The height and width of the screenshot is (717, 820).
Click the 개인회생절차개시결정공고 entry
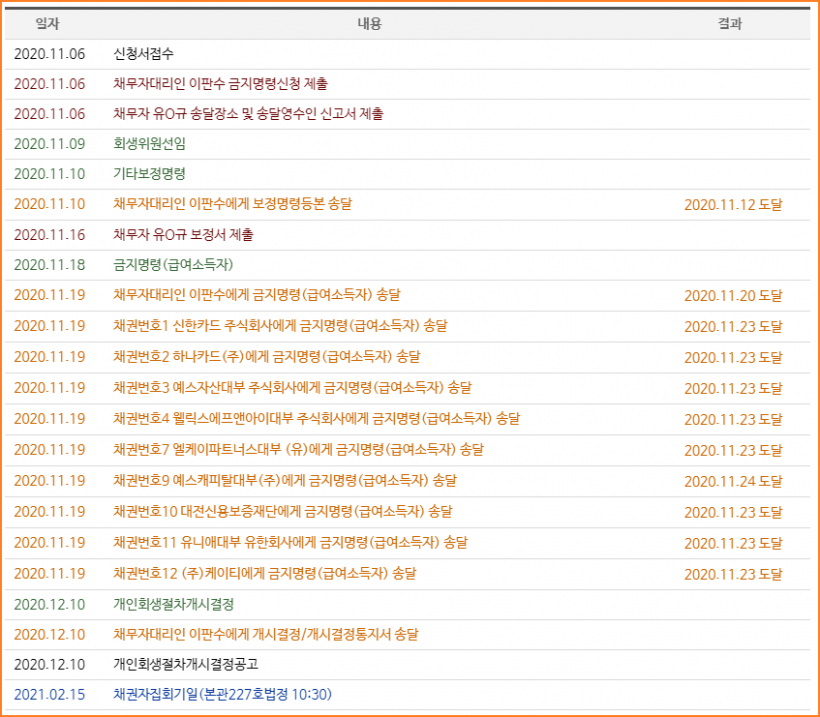coord(186,664)
